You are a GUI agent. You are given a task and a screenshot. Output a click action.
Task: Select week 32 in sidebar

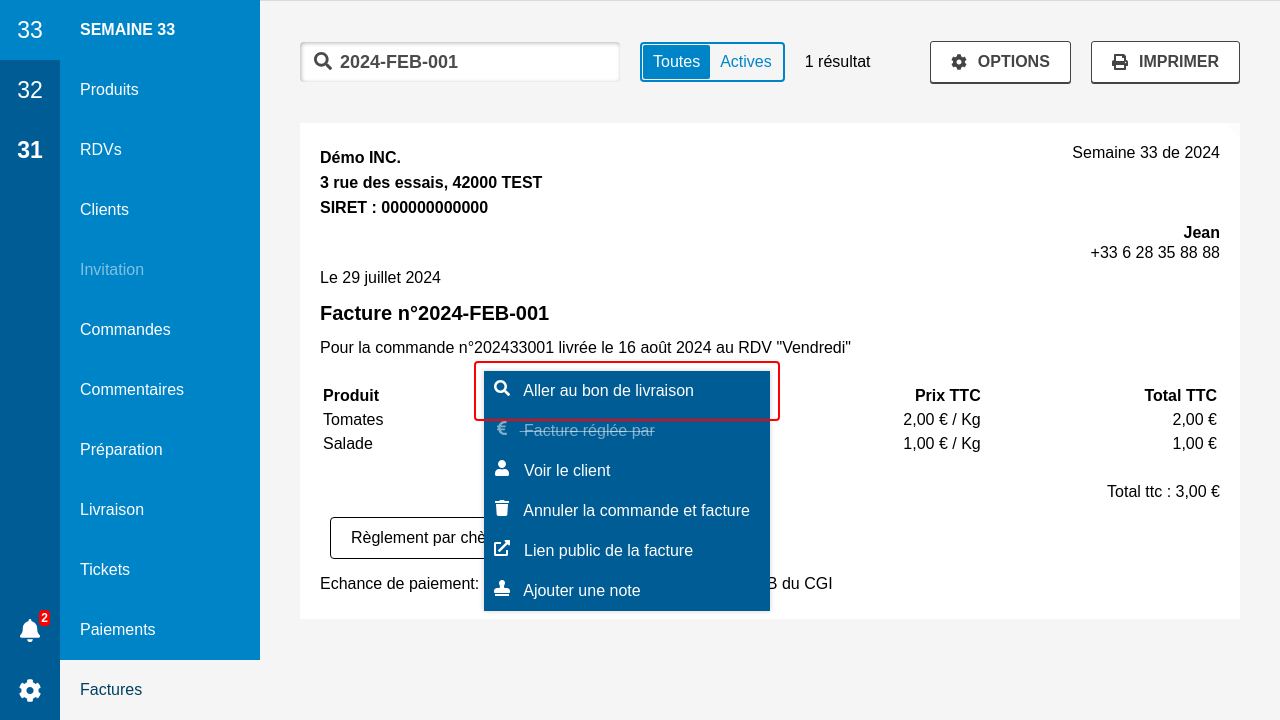(30, 90)
